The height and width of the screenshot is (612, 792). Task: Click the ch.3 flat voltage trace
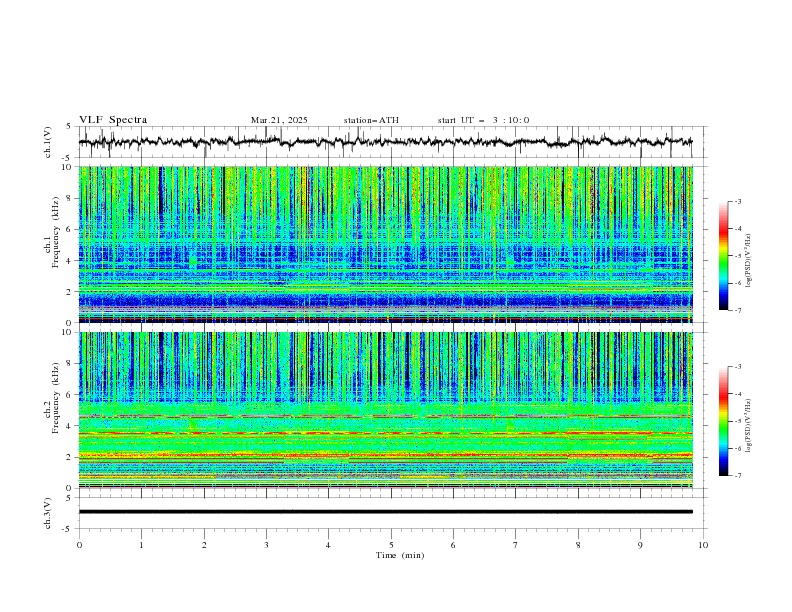pyautogui.click(x=385, y=512)
